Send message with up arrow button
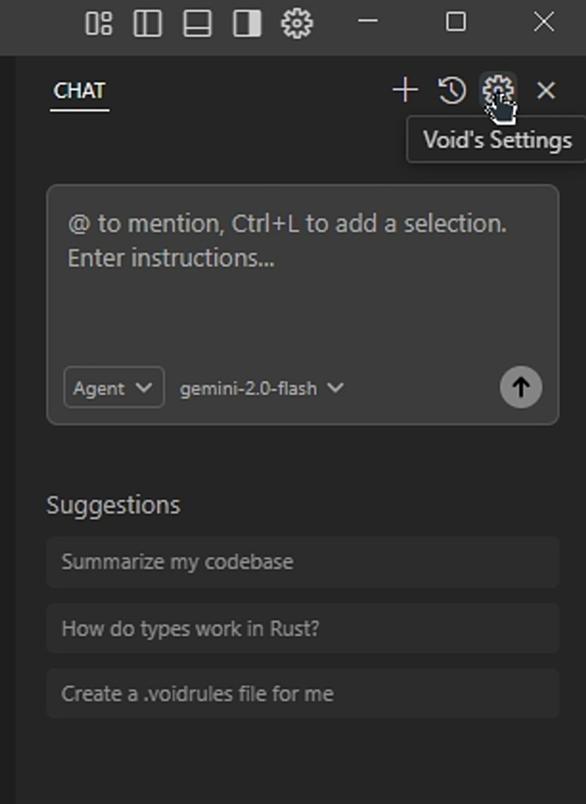This screenshot has height=804, width=586. pos(521,387)
